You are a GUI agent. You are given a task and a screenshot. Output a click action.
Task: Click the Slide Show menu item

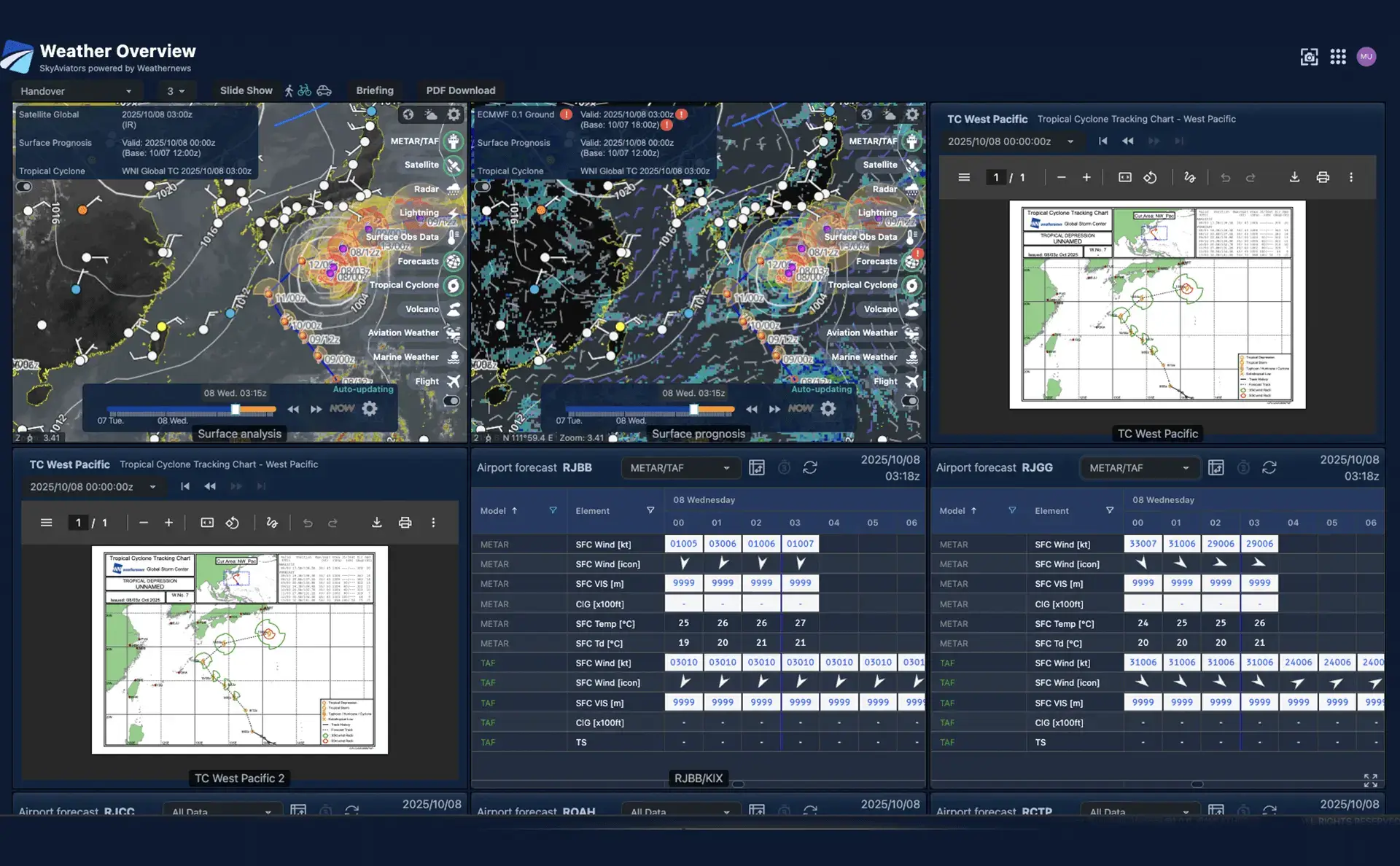point(246,90)
